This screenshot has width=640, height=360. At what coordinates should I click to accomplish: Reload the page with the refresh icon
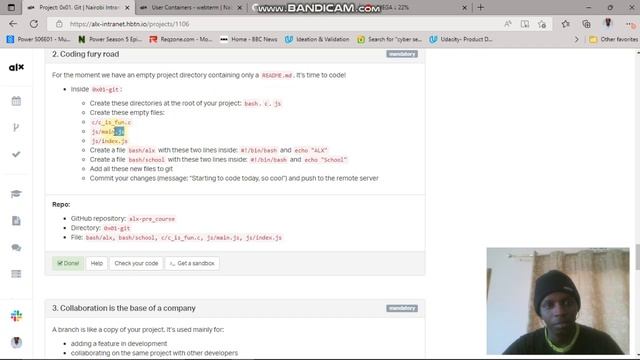point(34,24)
